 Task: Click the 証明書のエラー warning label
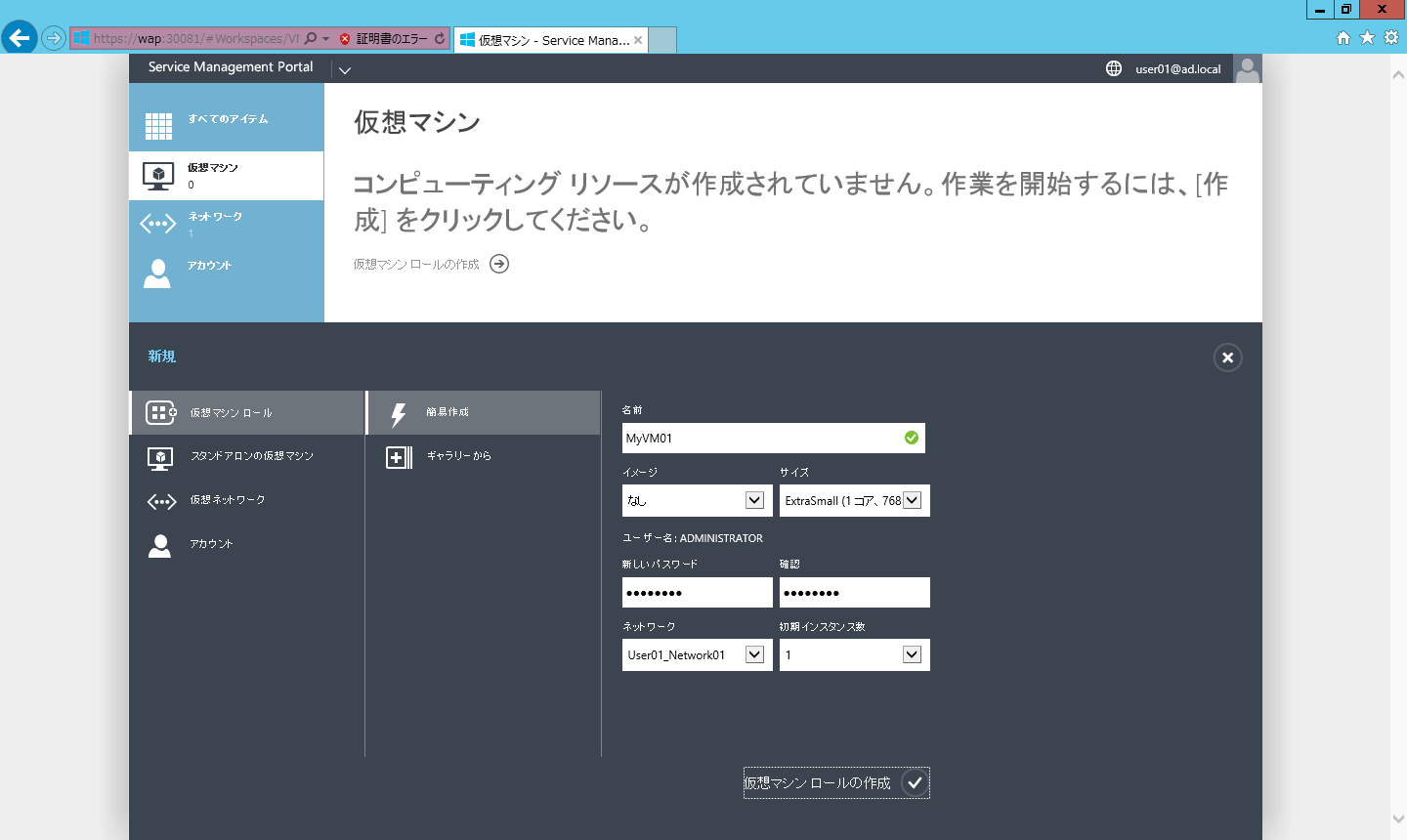coord(392,39)
